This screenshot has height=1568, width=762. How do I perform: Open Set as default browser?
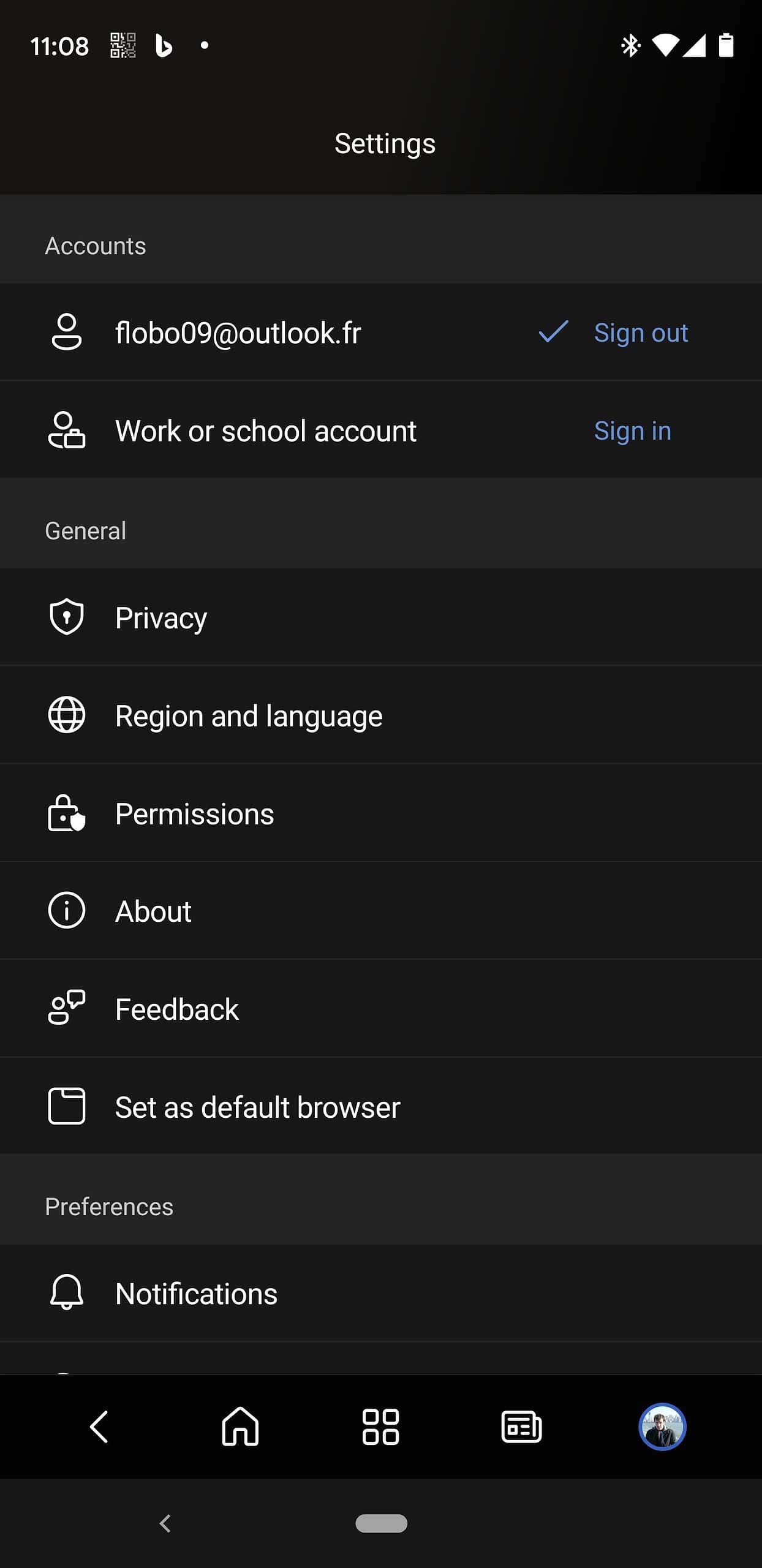point(381,1106)
